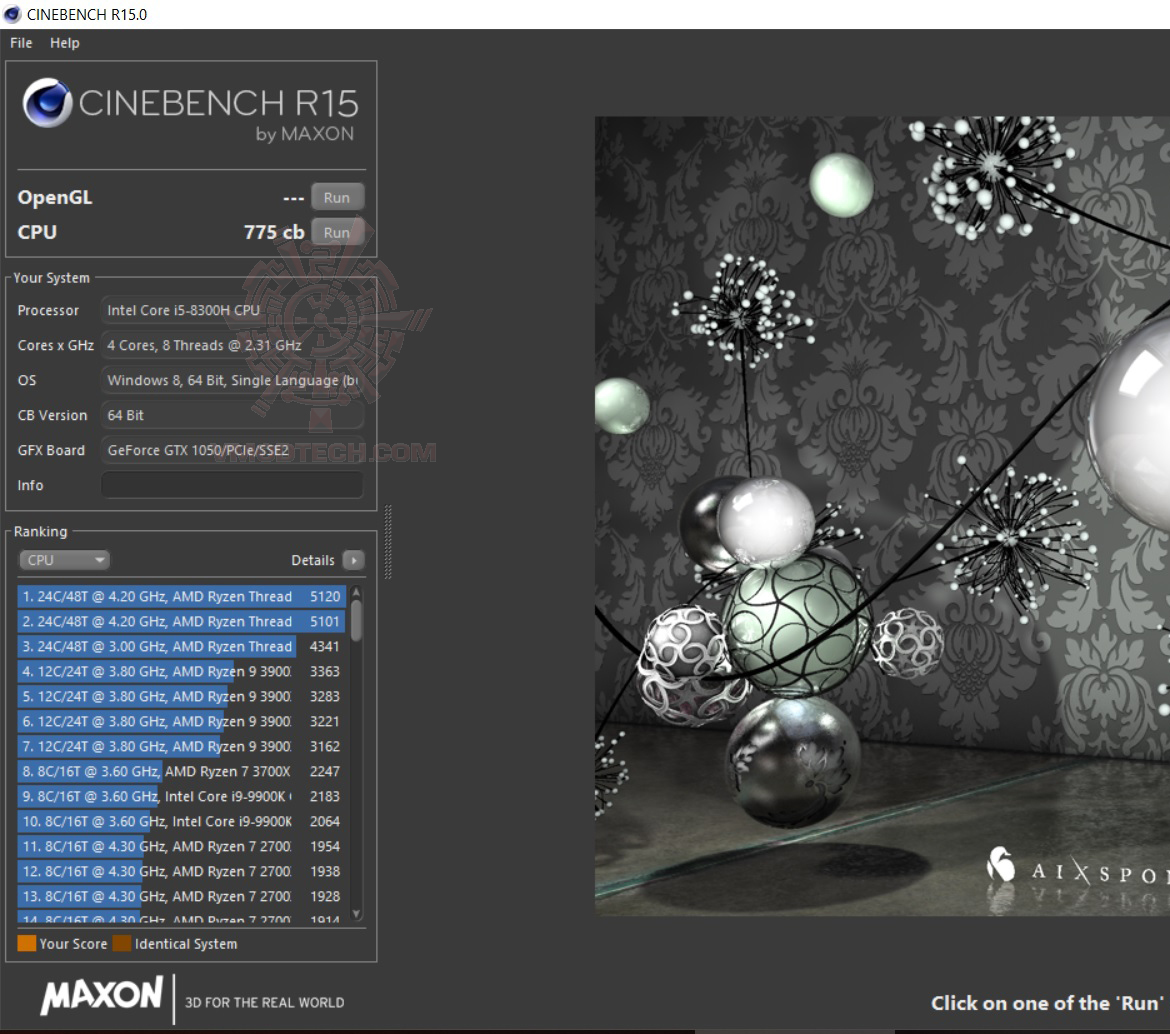This screenshot has width=1170, height=1034.
Task: Click the ranking list scrollbar thumb
Action: 357,621
